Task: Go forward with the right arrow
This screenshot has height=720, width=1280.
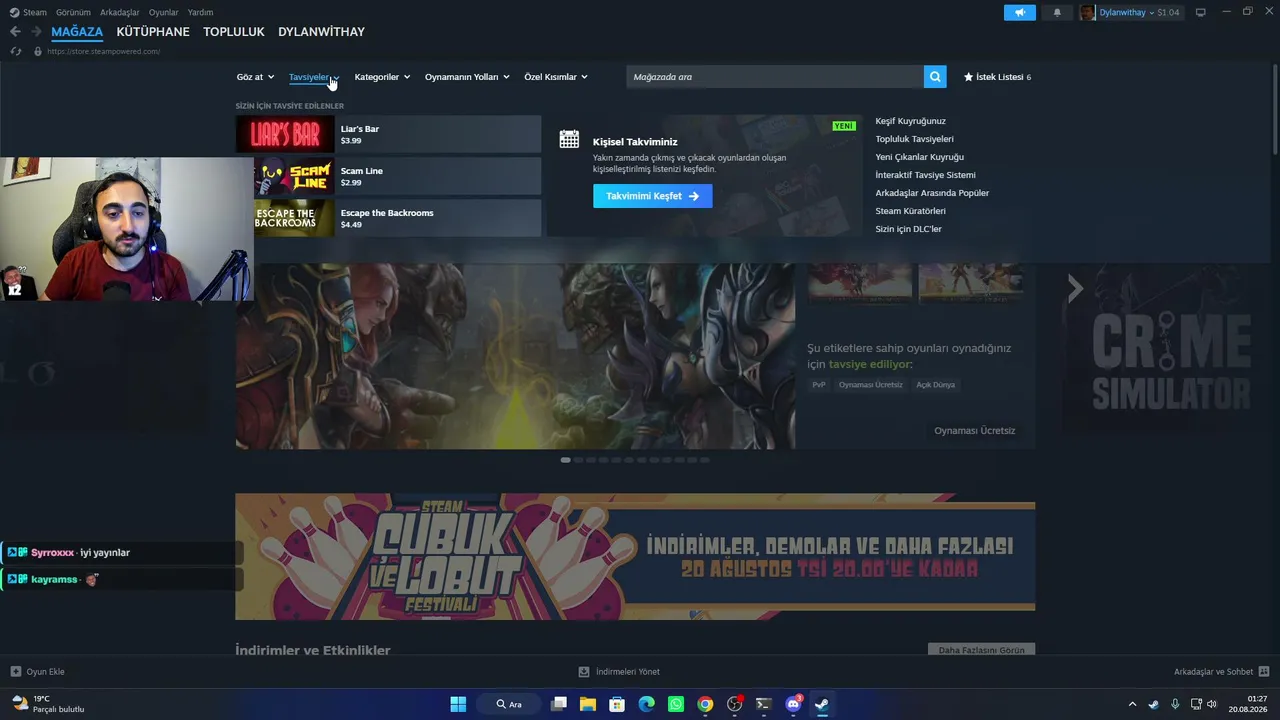Action: (38, 32)
